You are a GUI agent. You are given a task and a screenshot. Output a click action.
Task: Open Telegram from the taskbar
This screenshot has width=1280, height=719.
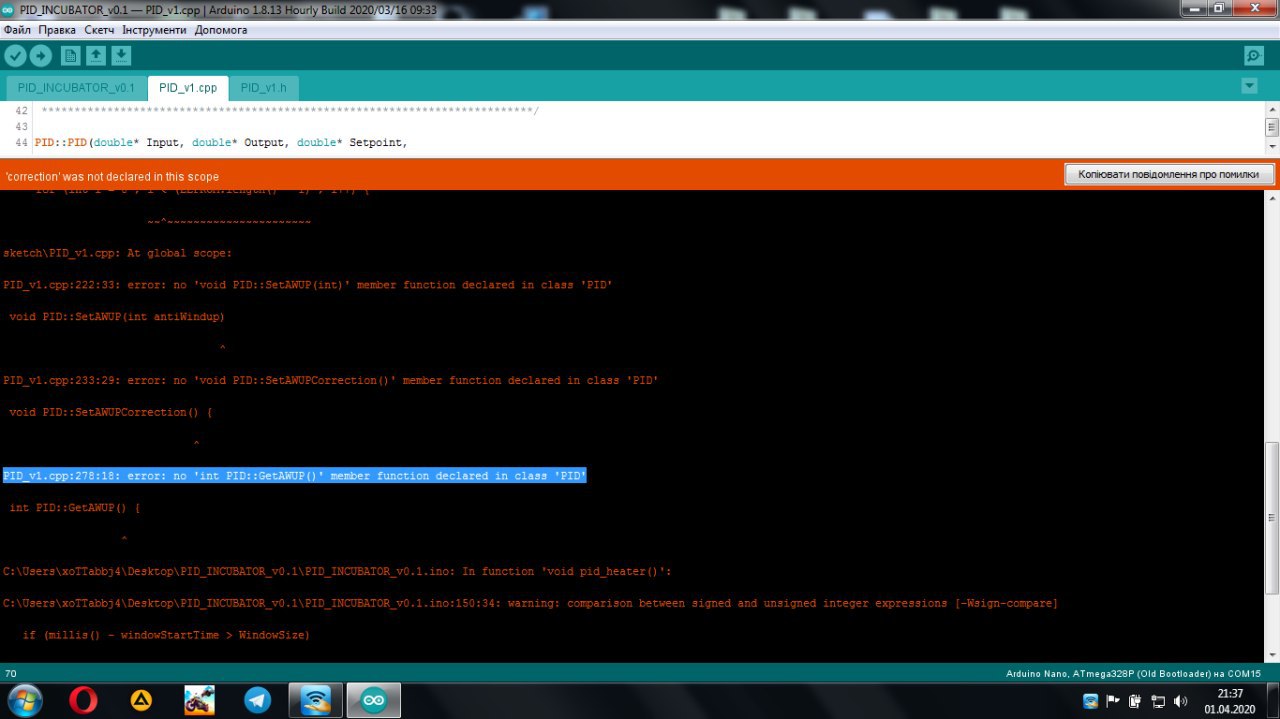[258, 701]
